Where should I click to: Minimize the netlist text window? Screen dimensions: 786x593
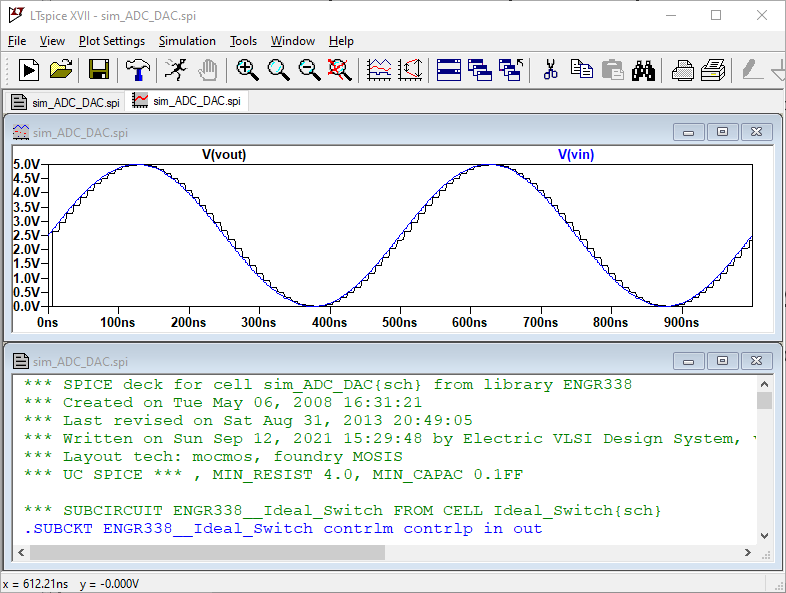[x=689, y=361]
